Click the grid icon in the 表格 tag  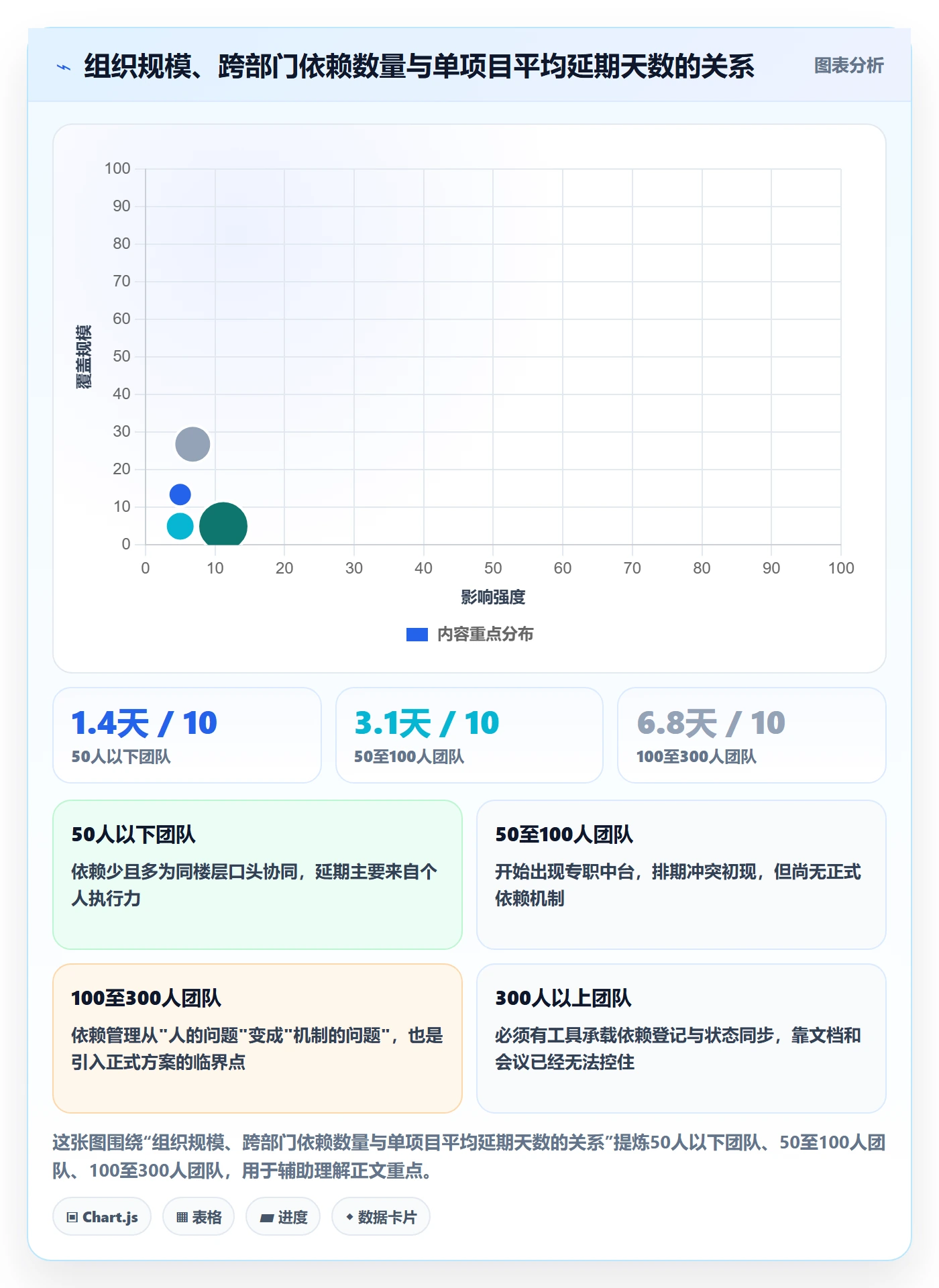point(182,1218)
